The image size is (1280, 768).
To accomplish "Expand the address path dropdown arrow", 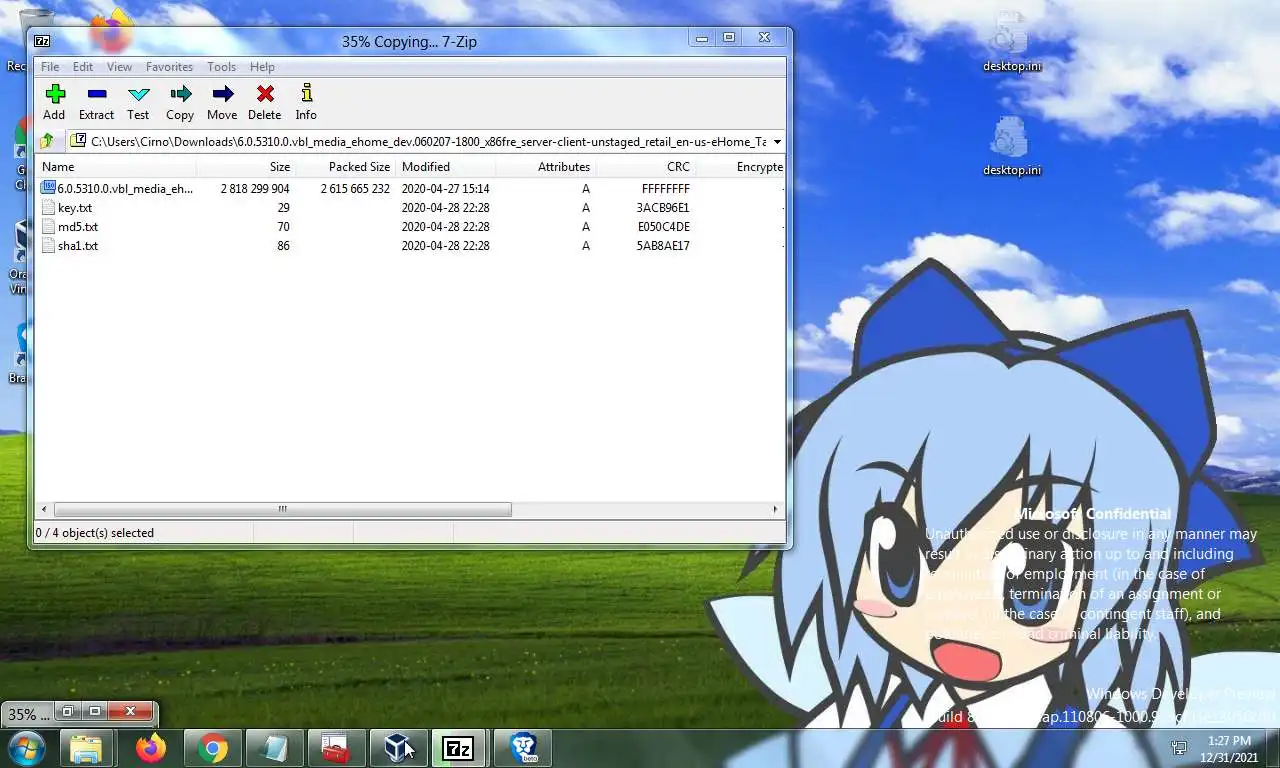I will pos(777,142).
